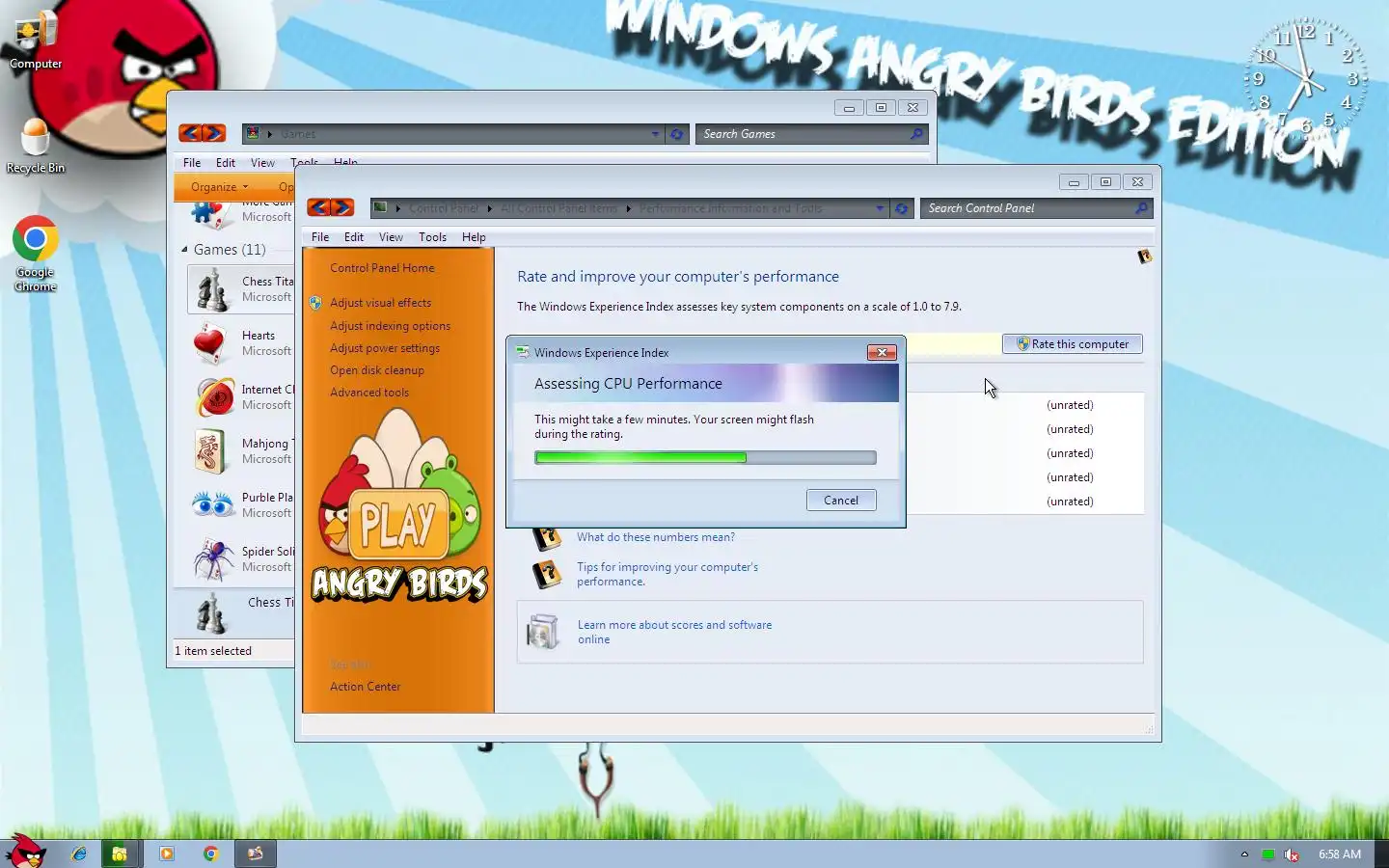Screen dimensions: 1389x868
Task: Open Edit menu in Control Panel
Action: [354, 237]
